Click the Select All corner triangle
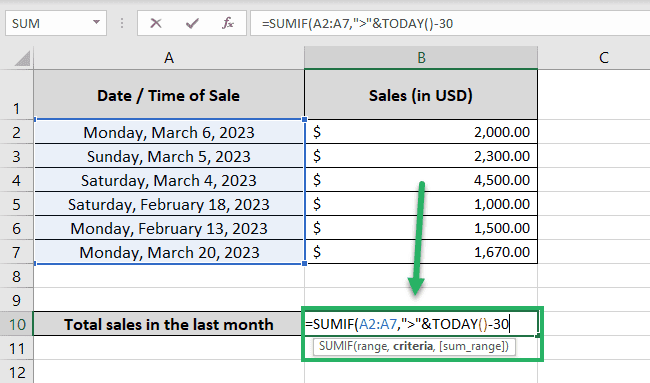This screenshot has width=650, height=383. (22, 58)
